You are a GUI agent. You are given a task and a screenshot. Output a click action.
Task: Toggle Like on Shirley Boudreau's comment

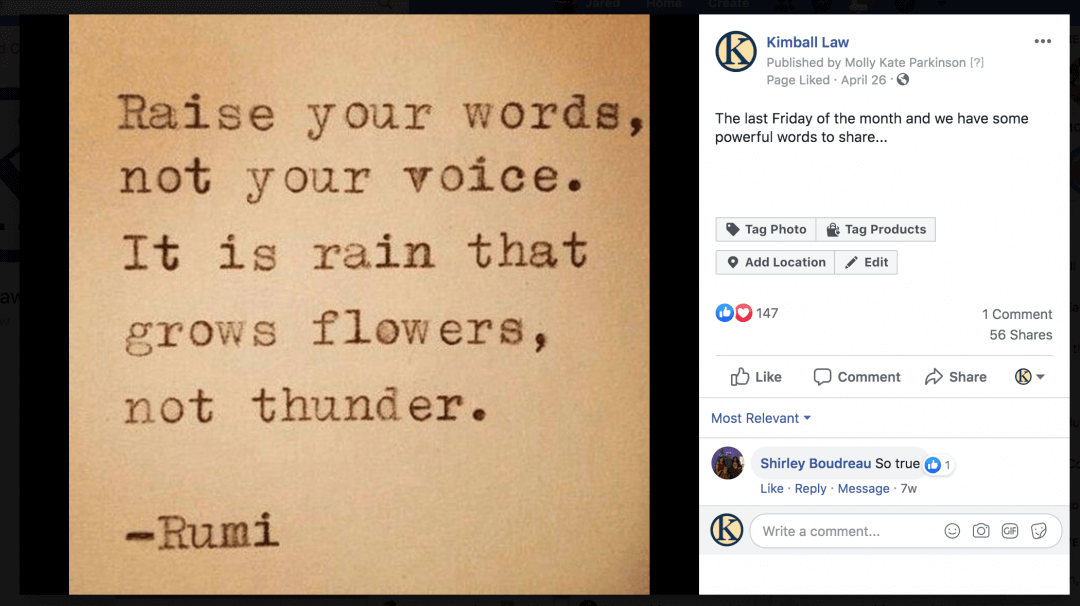pyautogui.click(x=771, y=488)
